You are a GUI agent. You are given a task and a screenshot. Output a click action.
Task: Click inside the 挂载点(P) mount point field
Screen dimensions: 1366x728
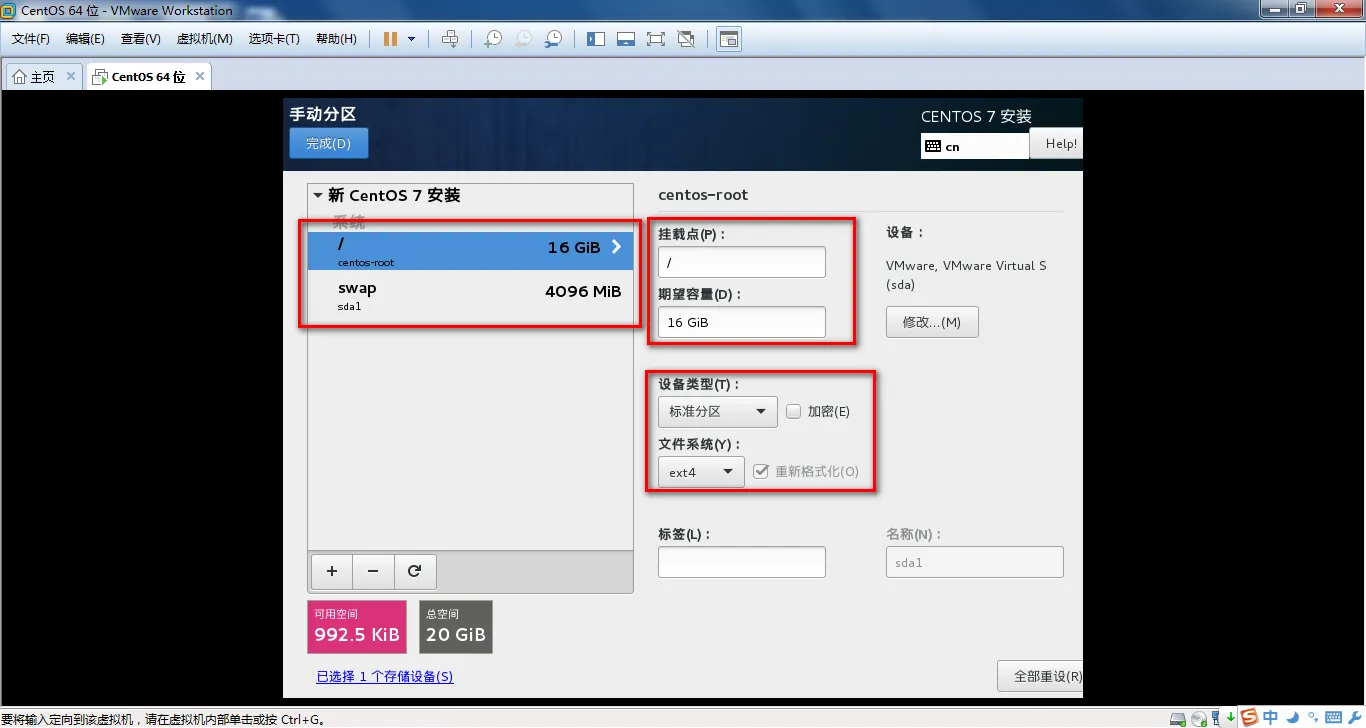tap(742, 262)
